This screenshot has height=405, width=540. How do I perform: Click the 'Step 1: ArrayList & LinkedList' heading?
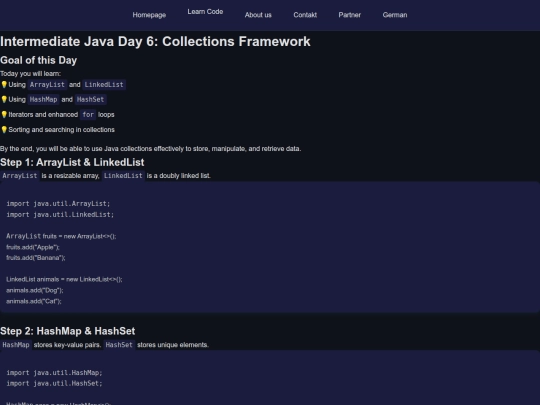[72, 162]
